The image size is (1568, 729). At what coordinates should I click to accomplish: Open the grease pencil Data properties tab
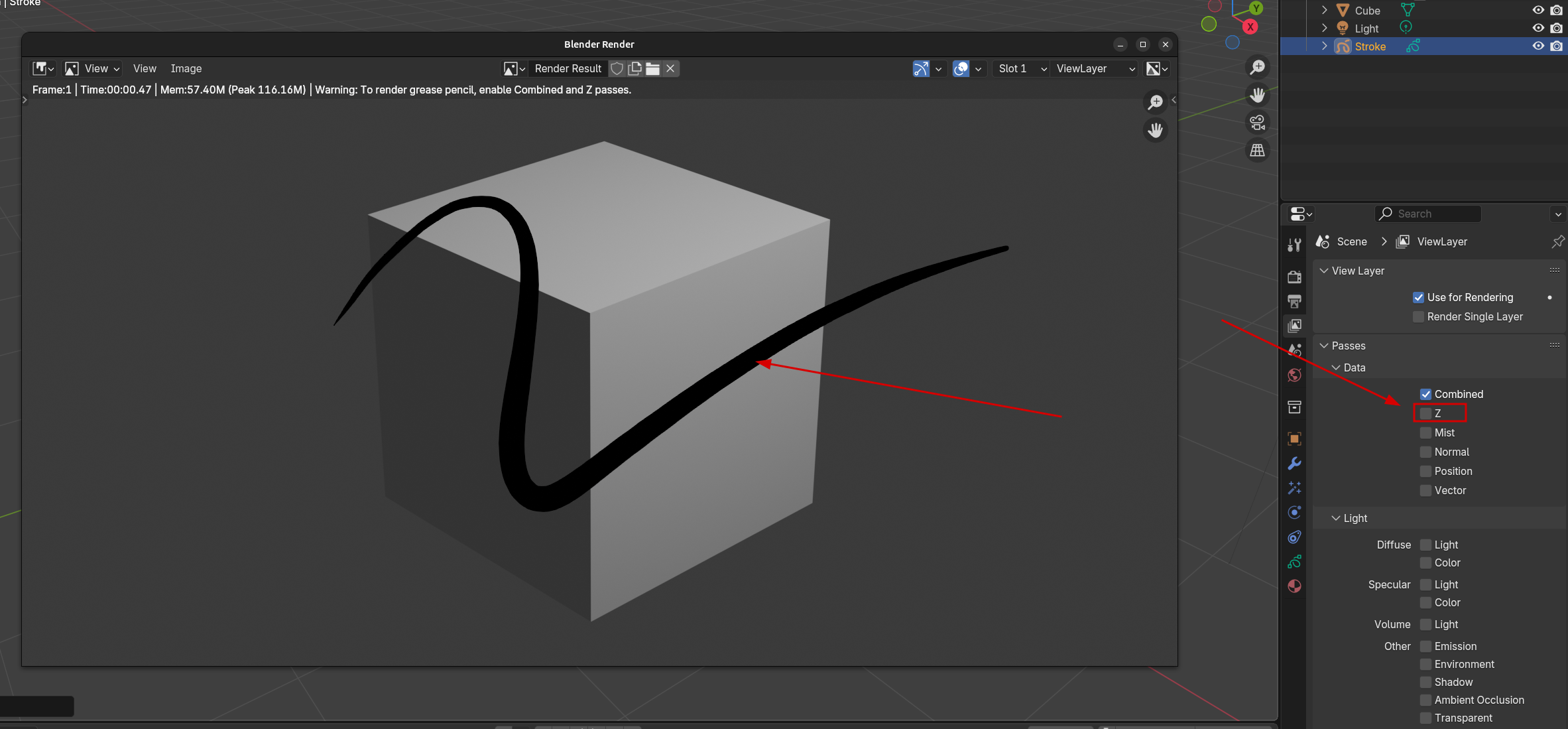point(1294,562)
